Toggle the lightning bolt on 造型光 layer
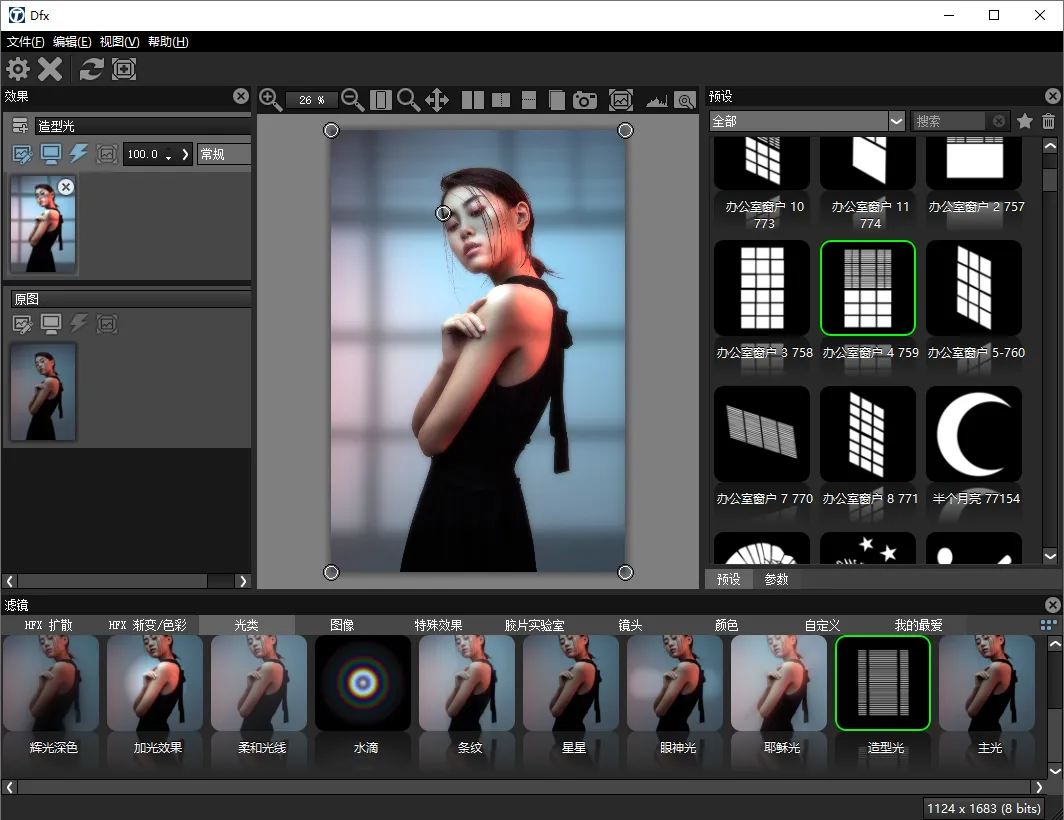 (78, 154)
